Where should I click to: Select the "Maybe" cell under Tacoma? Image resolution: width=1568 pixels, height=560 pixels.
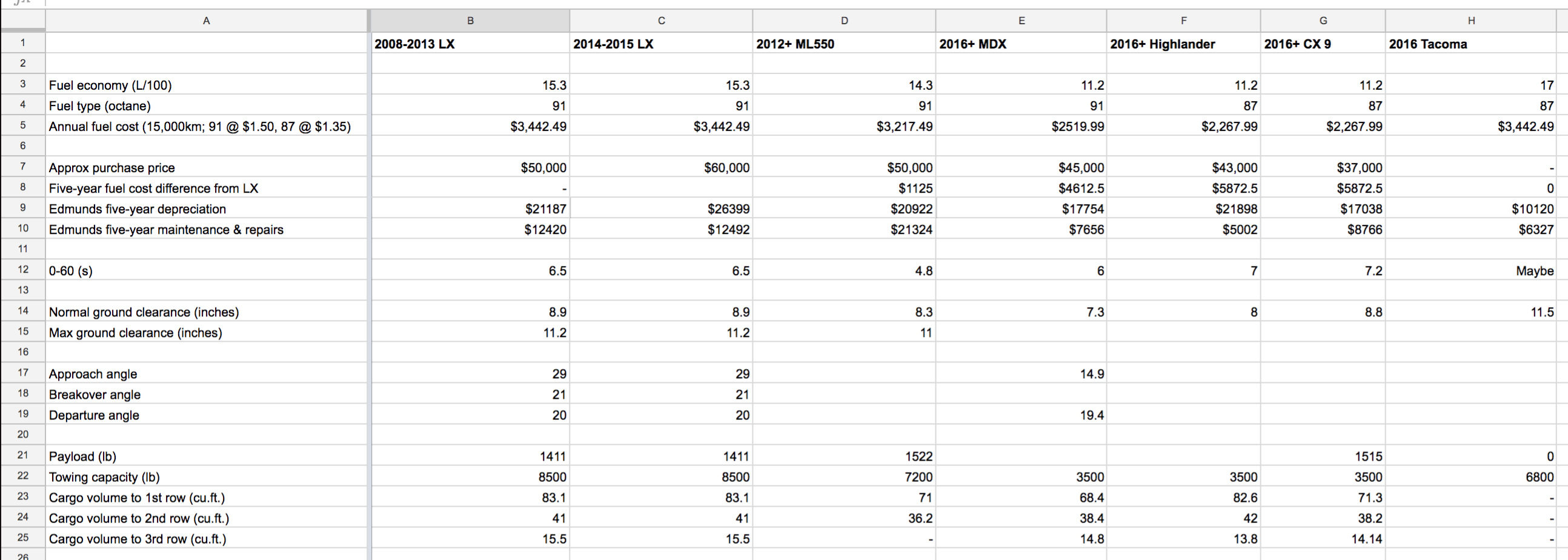point(1471,270)
